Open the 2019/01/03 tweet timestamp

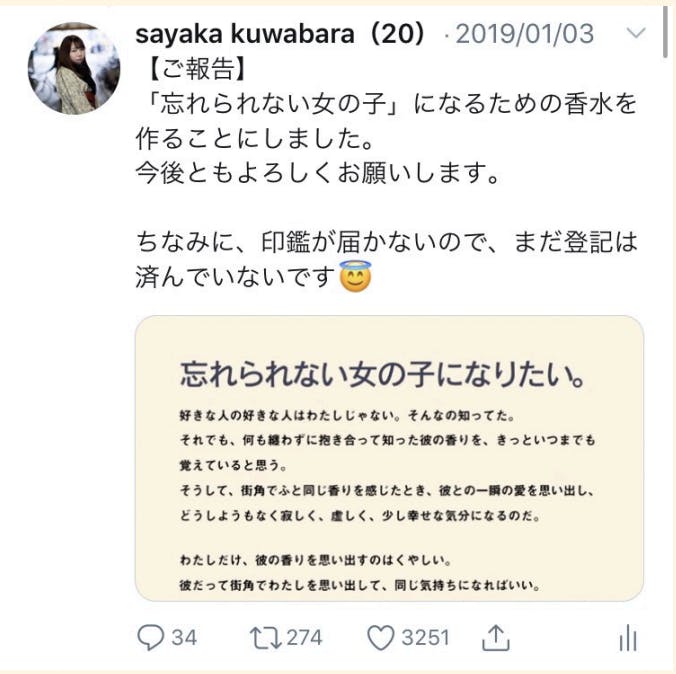525,34
